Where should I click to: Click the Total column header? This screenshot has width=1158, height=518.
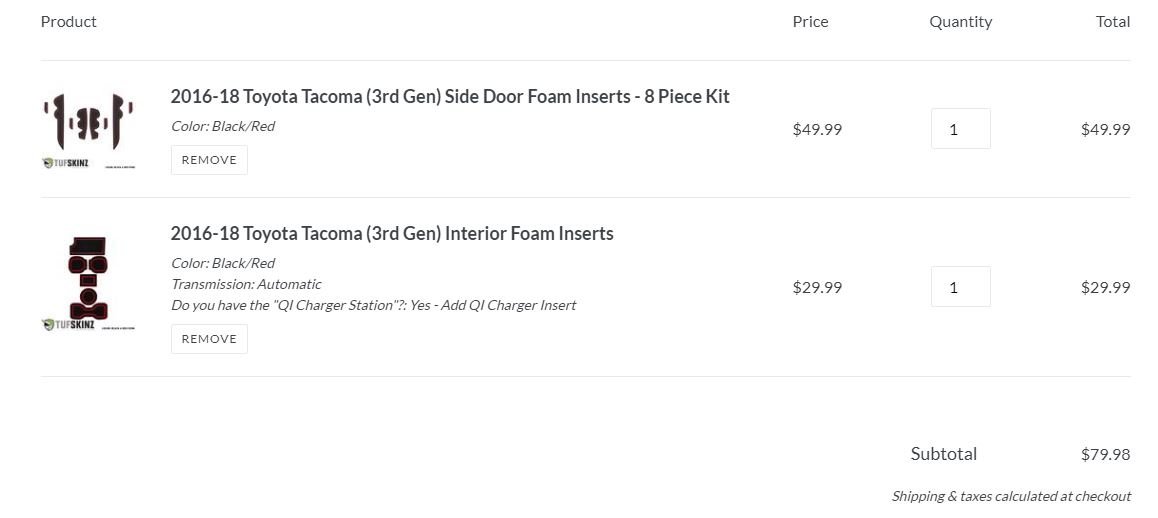click(x=1113, y=21)
